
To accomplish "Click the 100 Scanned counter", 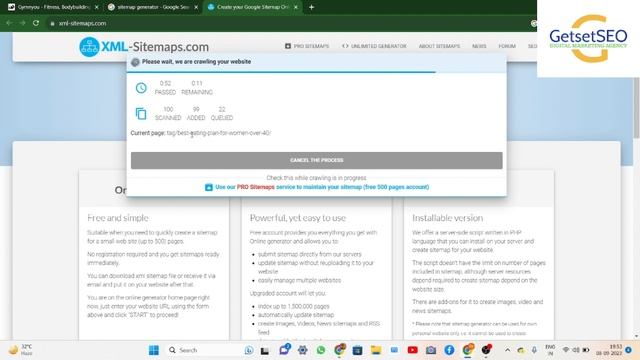I will tap(168, 113).
